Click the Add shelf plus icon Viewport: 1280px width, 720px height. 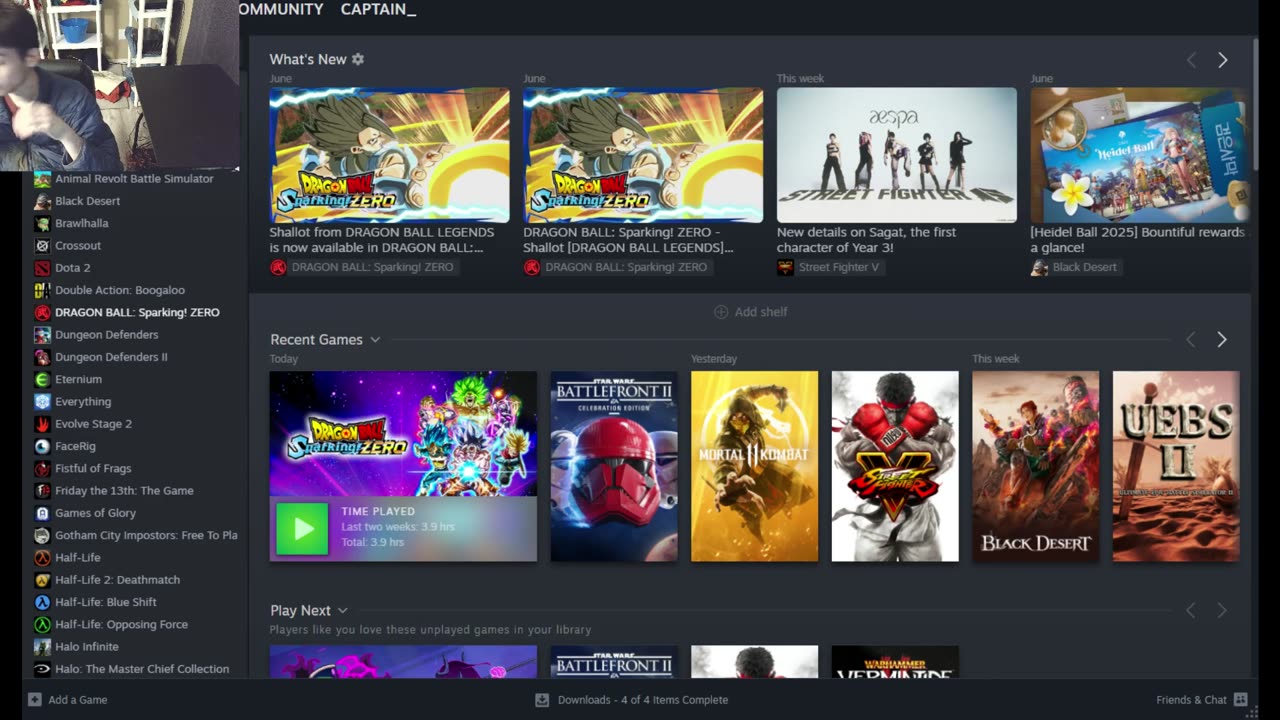tap(721, 312)
